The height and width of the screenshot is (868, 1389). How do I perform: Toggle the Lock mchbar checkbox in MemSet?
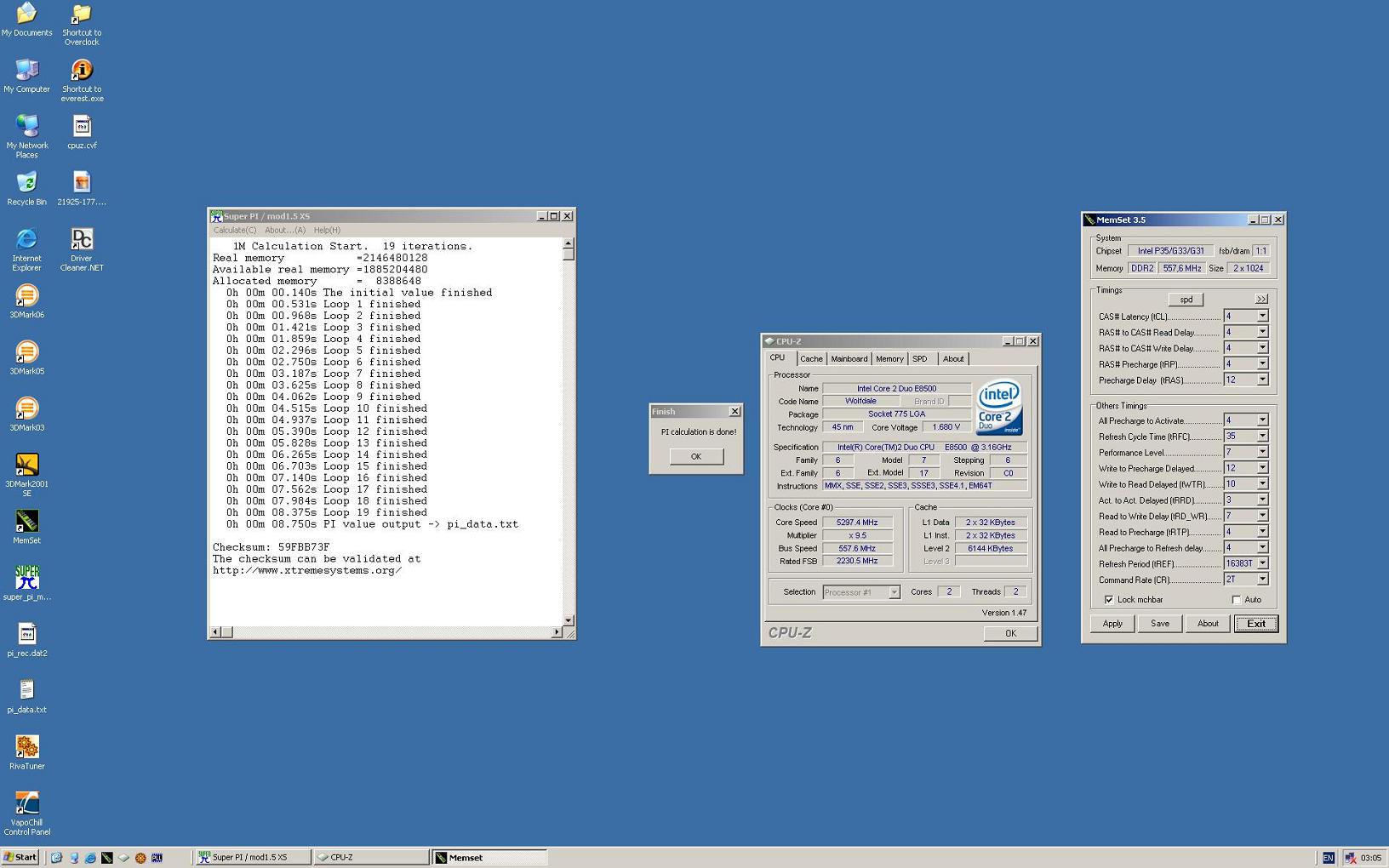tap(1108, 600)
